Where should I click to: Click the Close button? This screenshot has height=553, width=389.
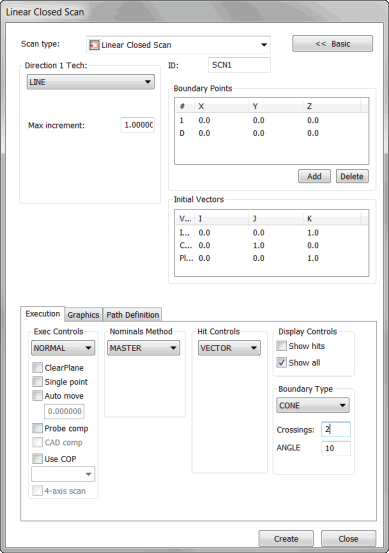coord(348,539)
